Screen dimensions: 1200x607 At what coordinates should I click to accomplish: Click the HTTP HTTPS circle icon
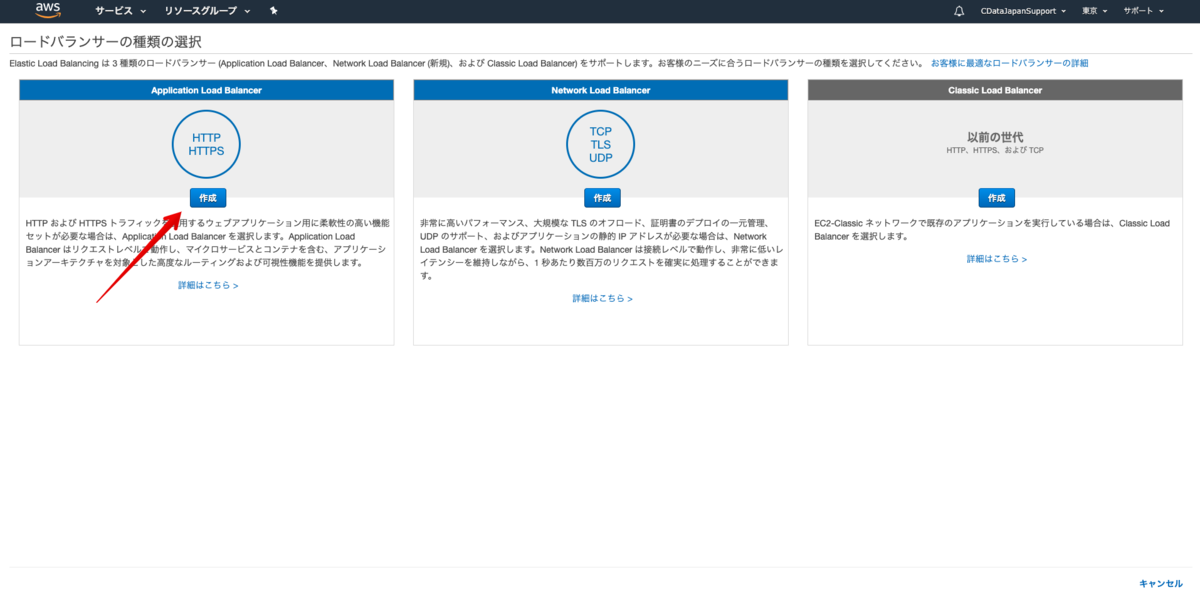206,144
